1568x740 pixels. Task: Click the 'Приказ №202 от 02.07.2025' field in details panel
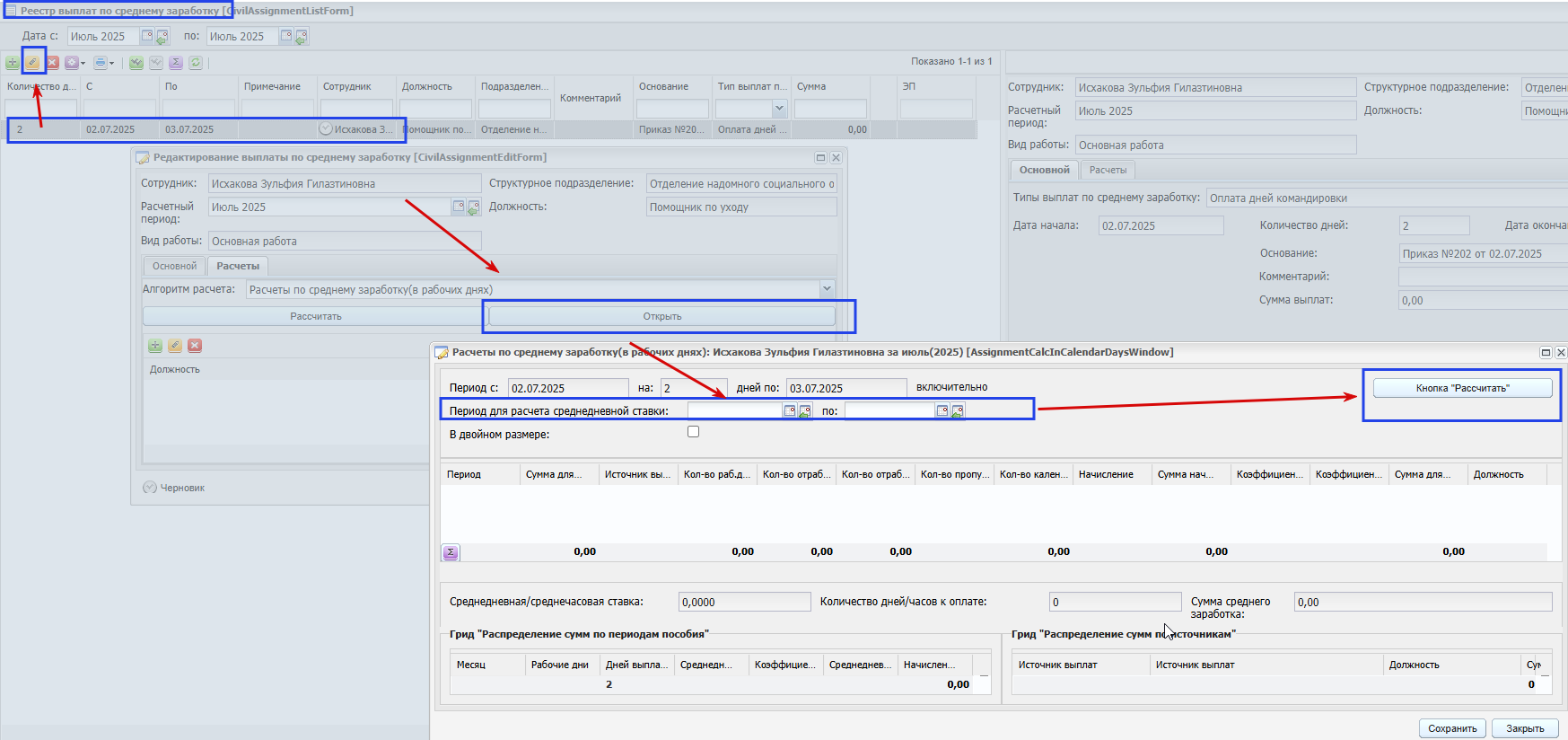[1483, 253]
